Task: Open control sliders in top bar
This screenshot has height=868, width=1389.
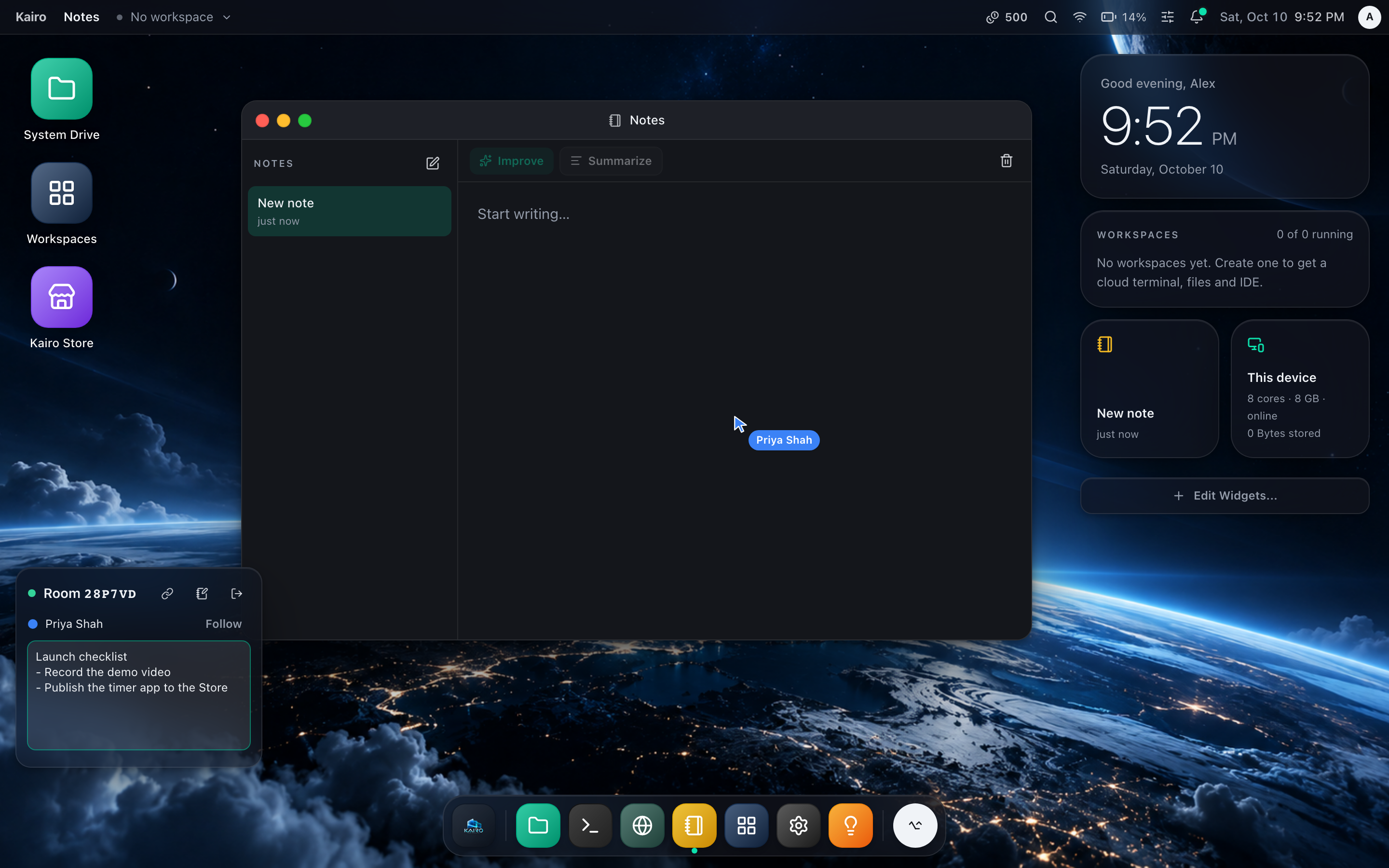Action: [1168, 17]
